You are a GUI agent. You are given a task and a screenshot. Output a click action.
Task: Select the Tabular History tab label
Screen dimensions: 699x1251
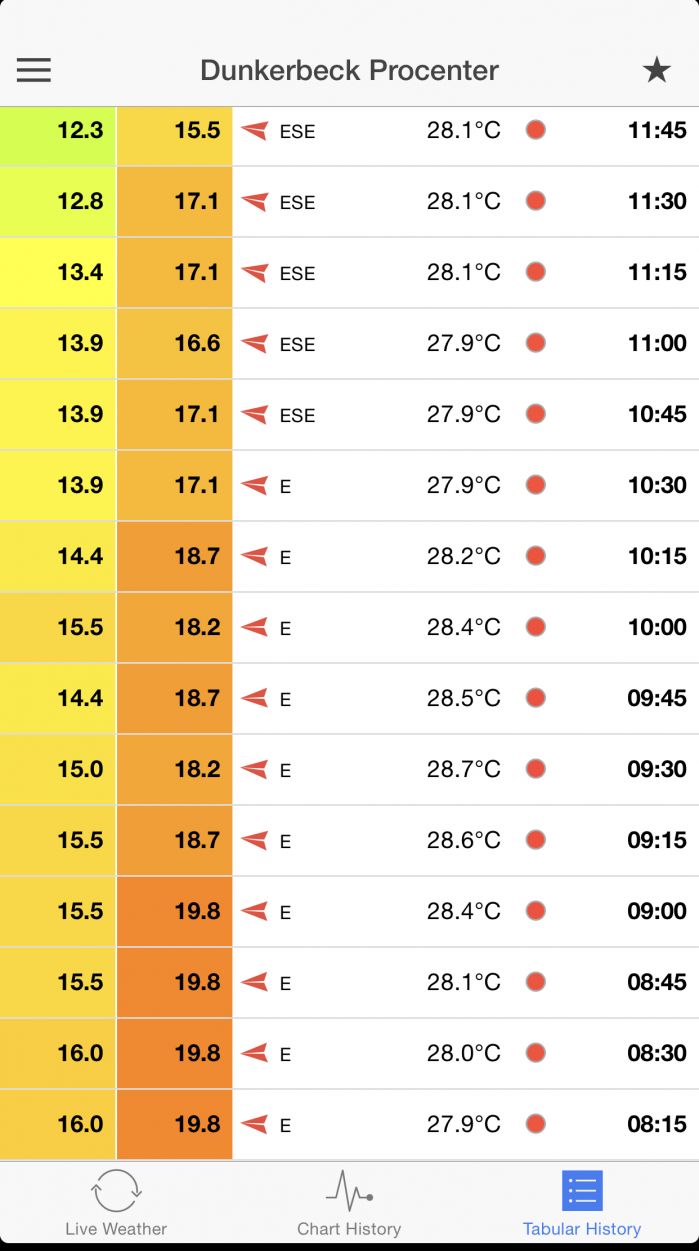tap(582, 1229)
